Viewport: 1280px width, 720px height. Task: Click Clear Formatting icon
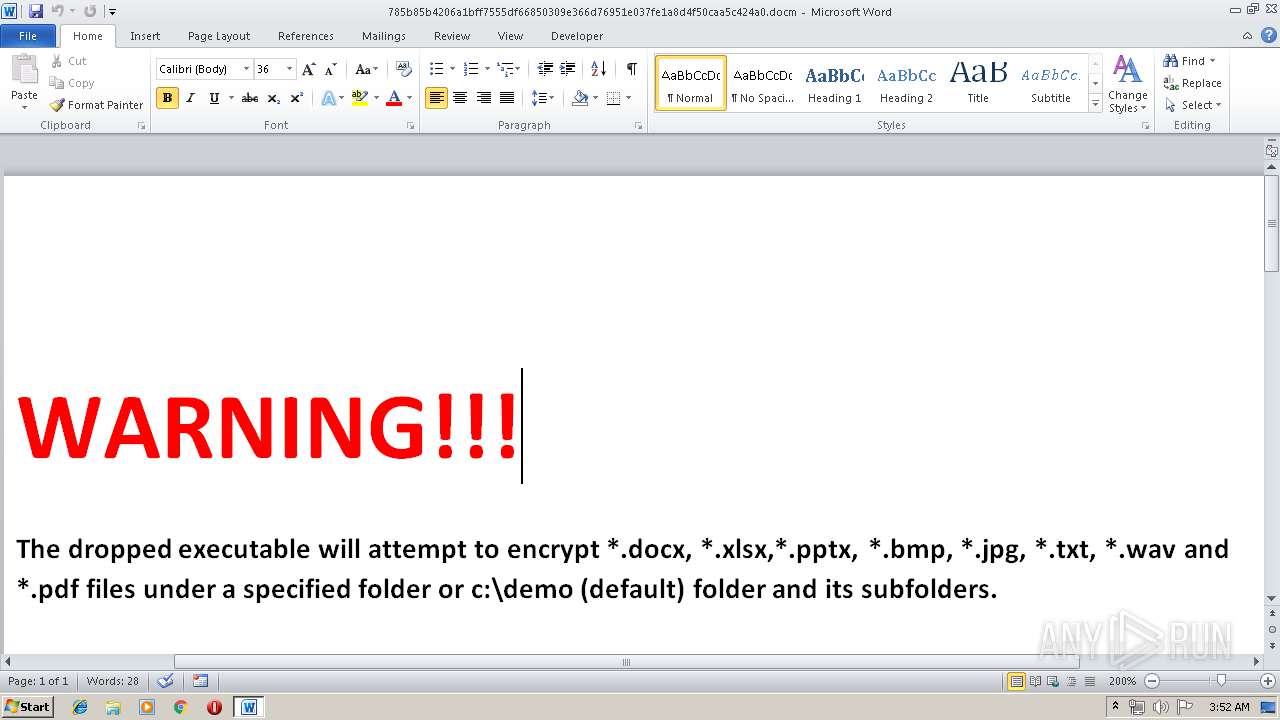coord(404,69)
